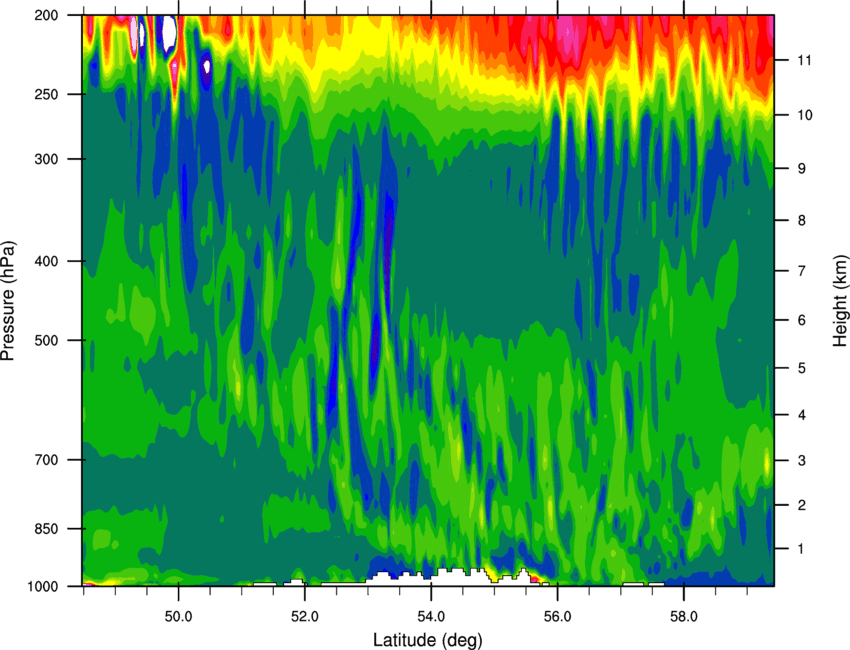Screen dimensions: 850x650
Task: Click the 1 km height label
Action: click(801, 549)
